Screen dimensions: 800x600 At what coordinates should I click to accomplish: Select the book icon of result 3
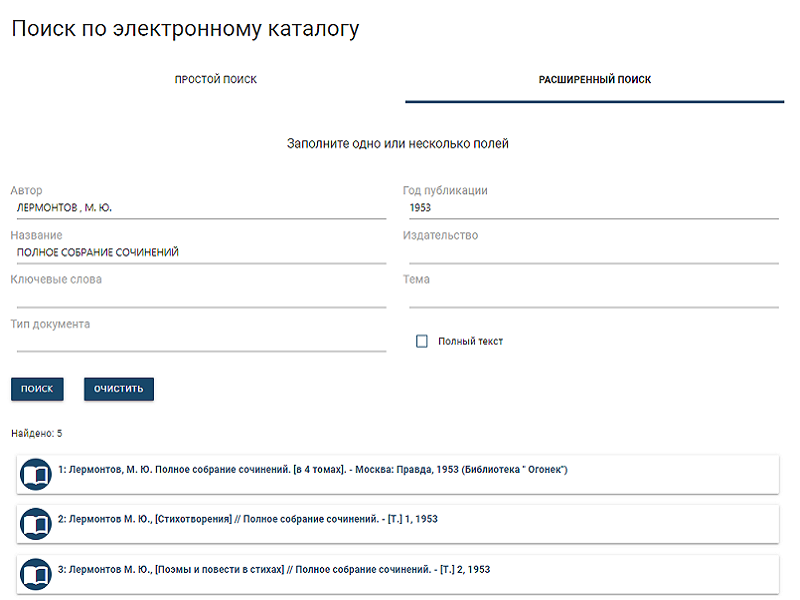pyautogui.click(x=36, y=574)
